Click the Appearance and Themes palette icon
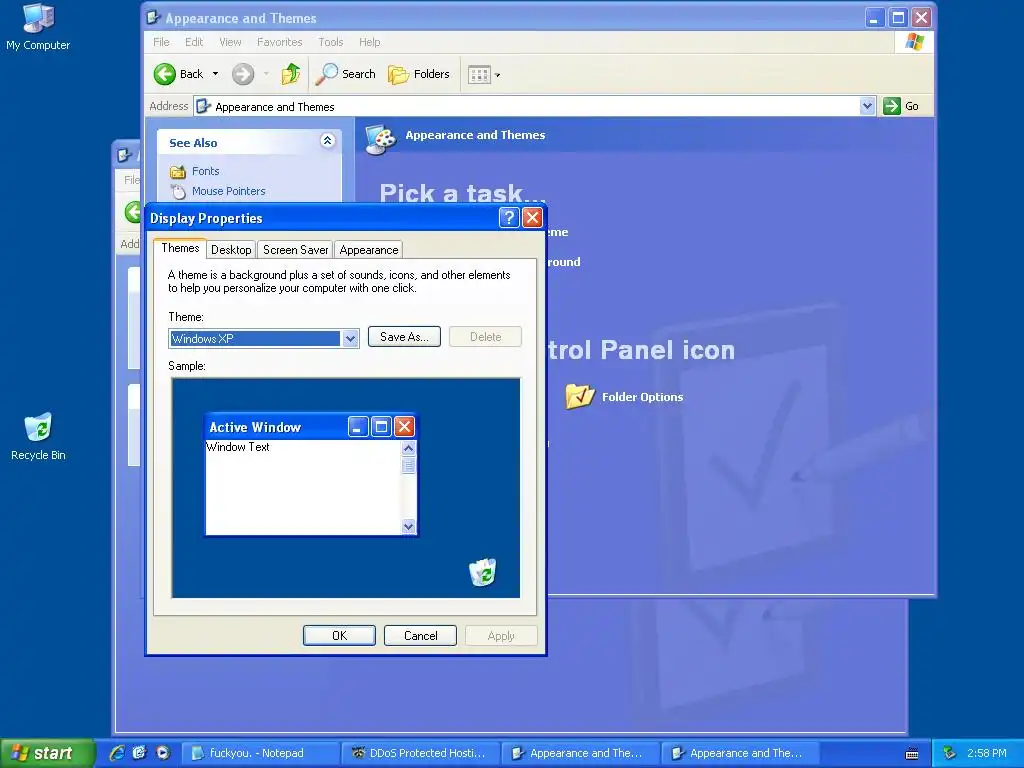 380,138
